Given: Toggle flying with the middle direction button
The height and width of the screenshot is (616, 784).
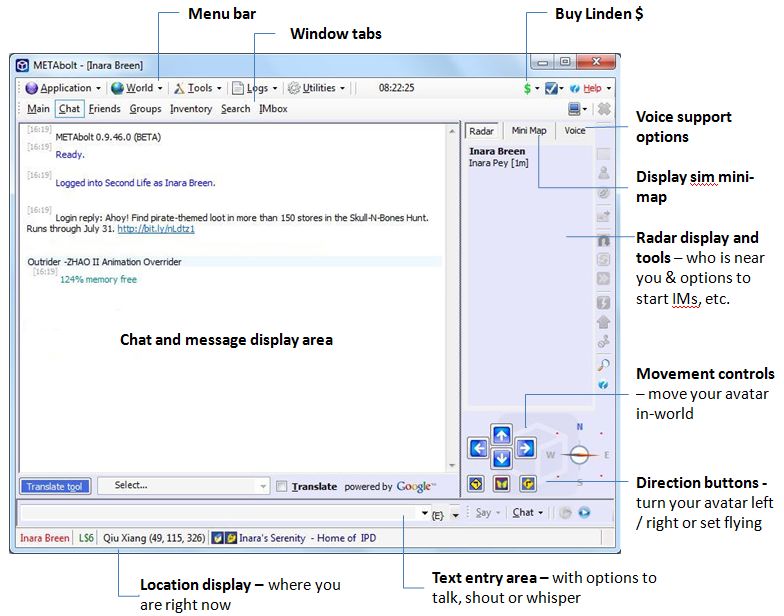Looking at the screenshot, I should click(502, 484).
